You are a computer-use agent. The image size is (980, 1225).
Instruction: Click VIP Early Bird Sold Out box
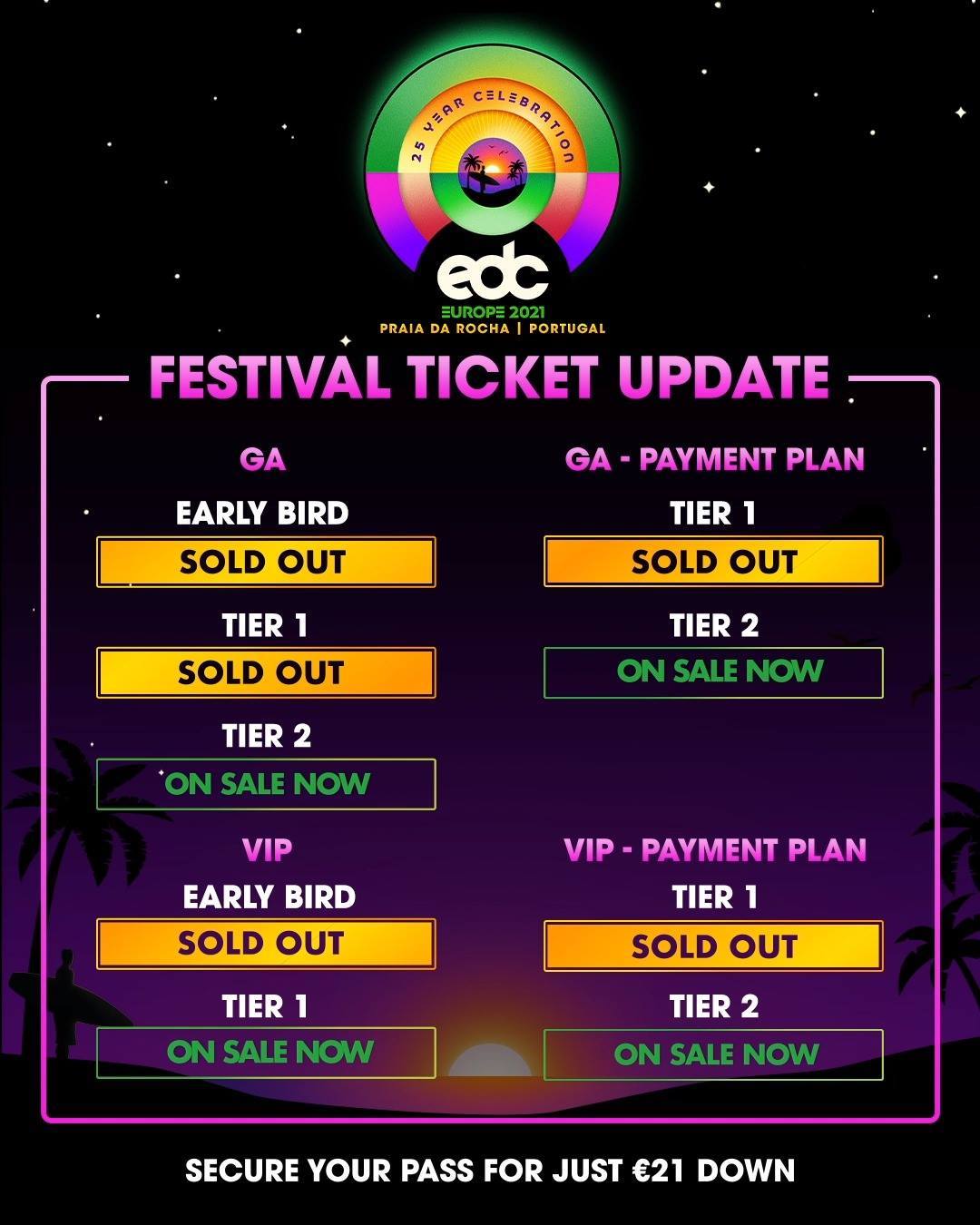[266, 944]
